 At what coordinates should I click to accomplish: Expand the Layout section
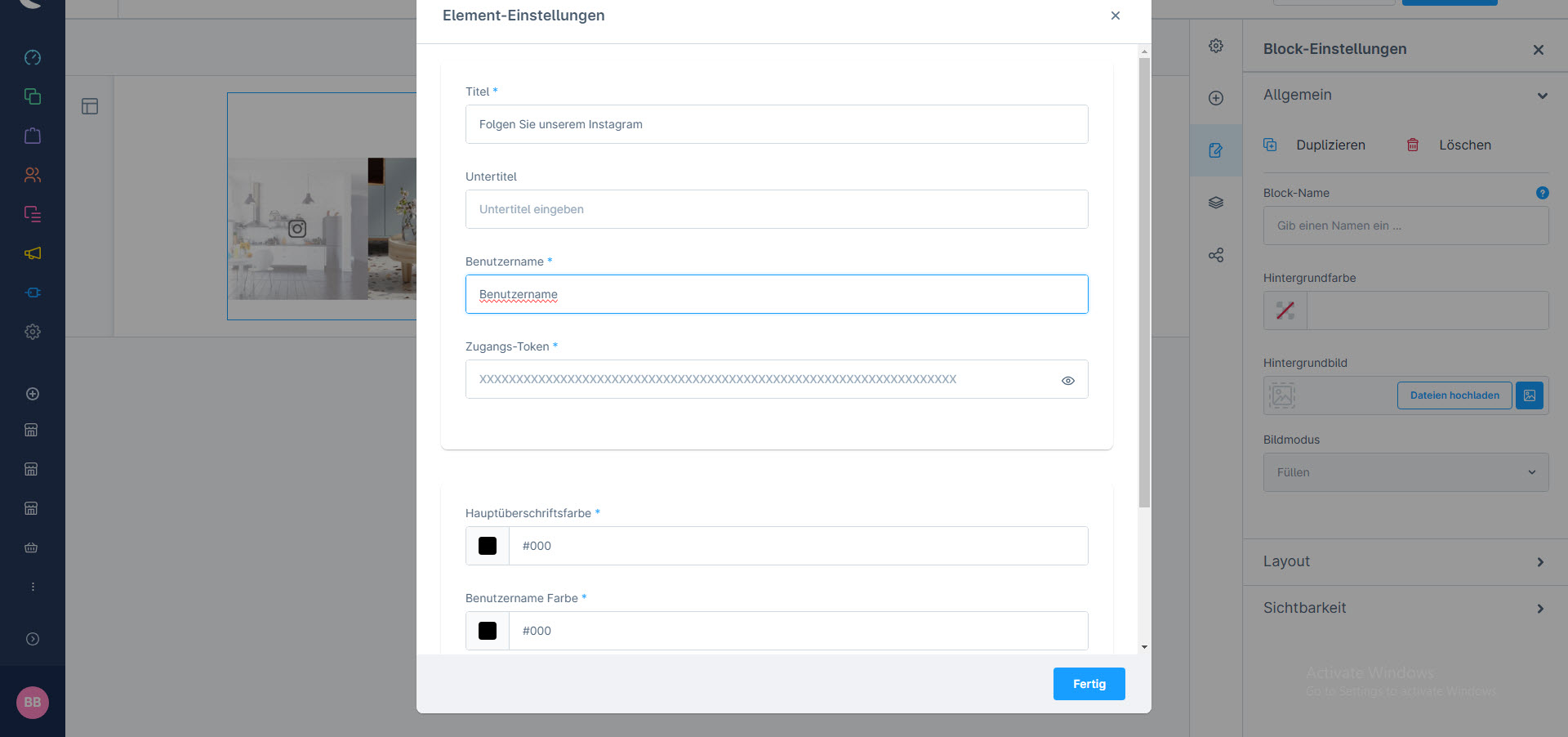(x=1405, y=561)
